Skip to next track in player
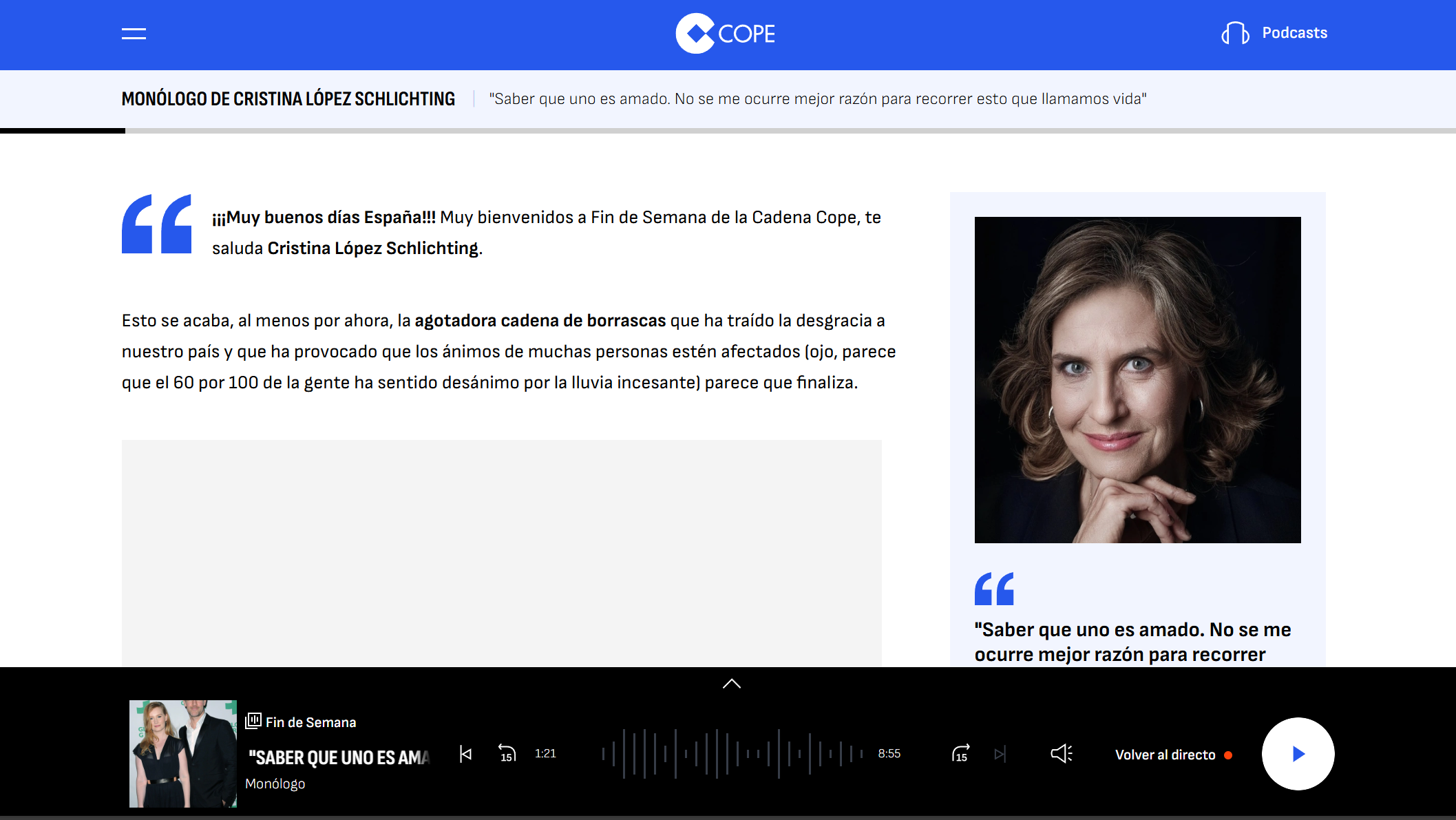The width and height of the screenshot is (1456, 820). pyautogui.click(x=1000, y=754)
